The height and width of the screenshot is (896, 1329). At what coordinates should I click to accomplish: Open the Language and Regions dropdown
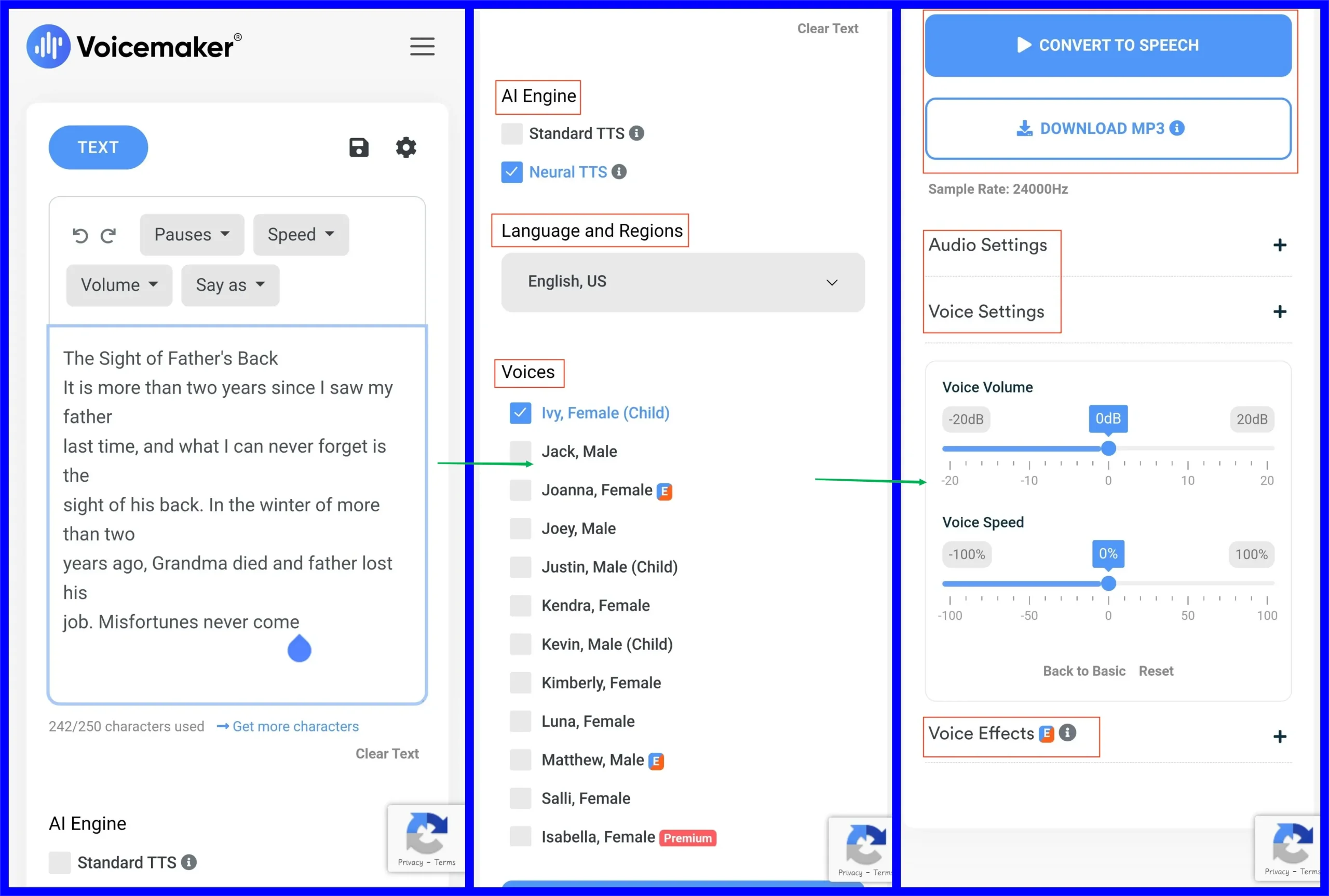tap(683, 281)
